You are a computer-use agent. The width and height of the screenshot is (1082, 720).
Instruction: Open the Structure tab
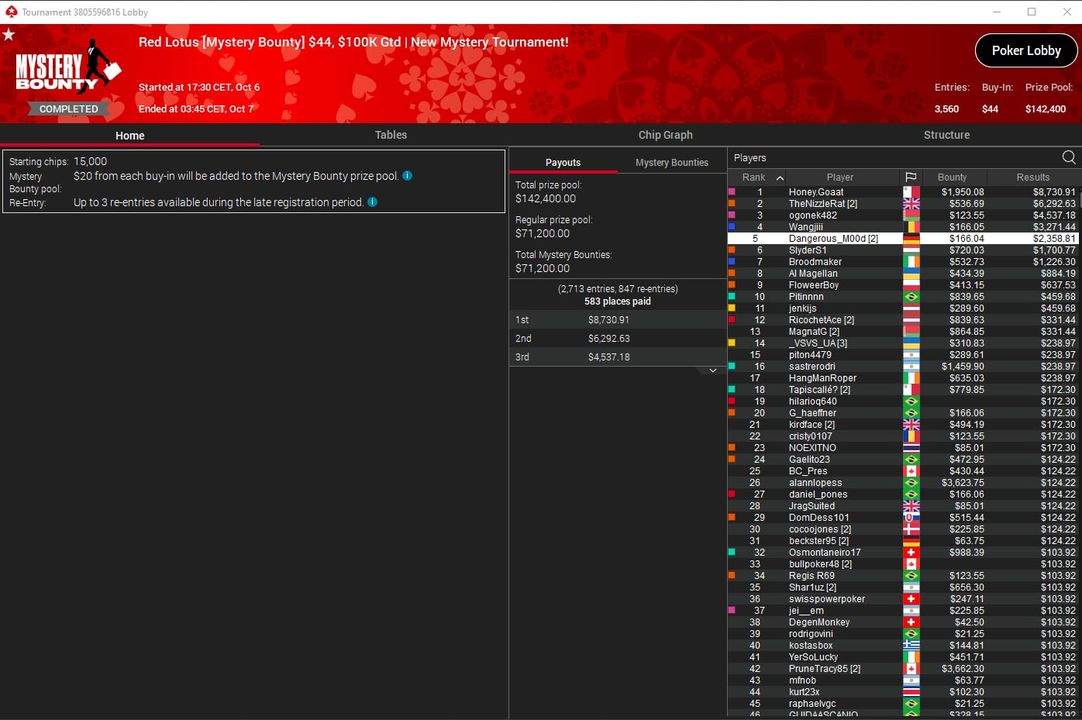click(946, 135)
